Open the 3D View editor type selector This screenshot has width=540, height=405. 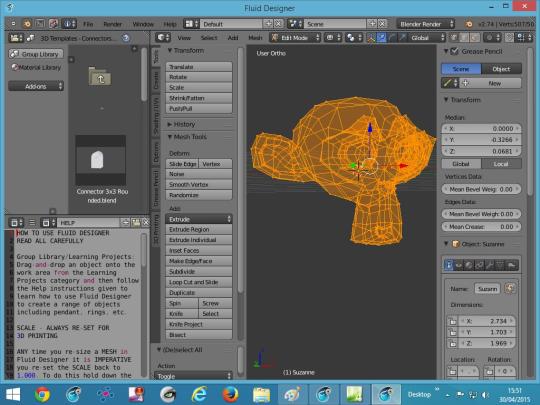click(163, 38)
